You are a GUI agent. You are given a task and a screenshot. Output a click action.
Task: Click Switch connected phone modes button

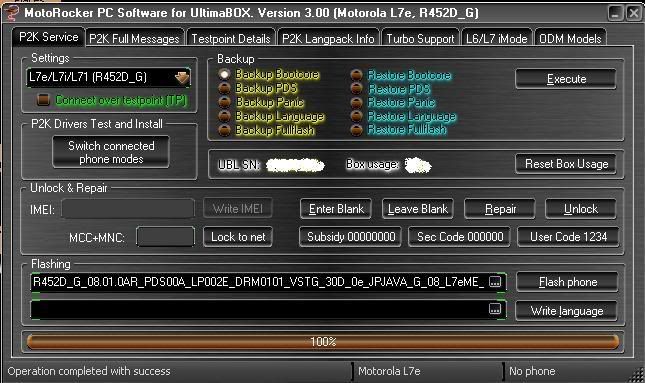tap(111, 152)
